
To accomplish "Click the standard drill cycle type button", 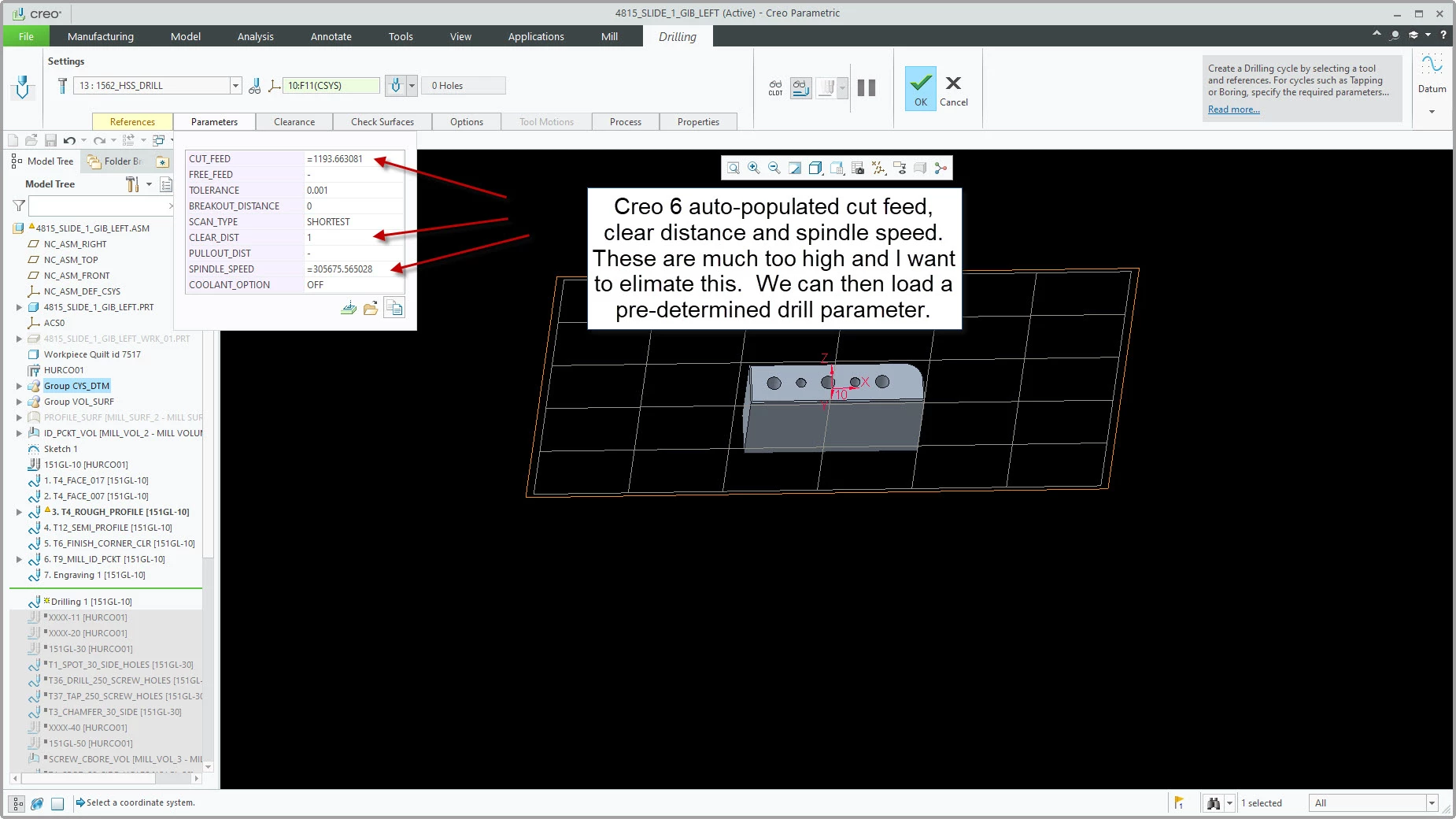I will 396,86.
